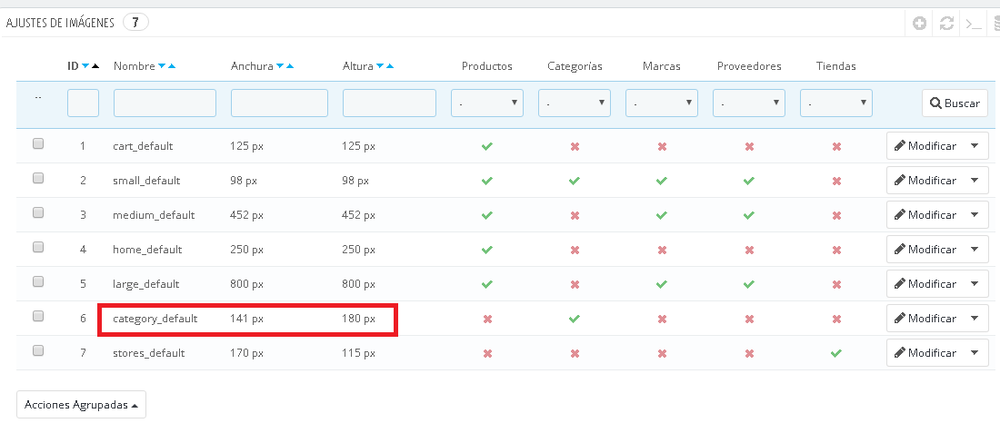This screenshot has width=1000, height=433.
Task: Sort Anchura column ascending arrow
Action: pos(290,66)
